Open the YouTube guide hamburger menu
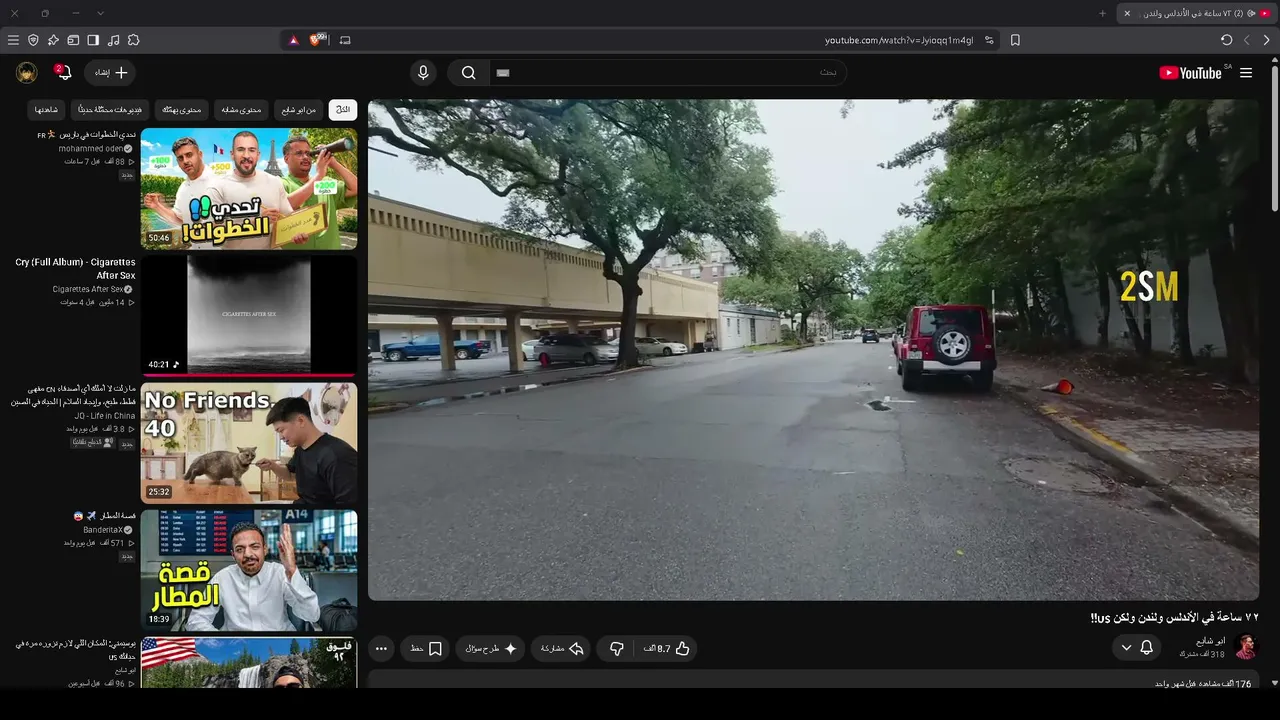The image size is (1280, 720). (x=1246, y=73)
